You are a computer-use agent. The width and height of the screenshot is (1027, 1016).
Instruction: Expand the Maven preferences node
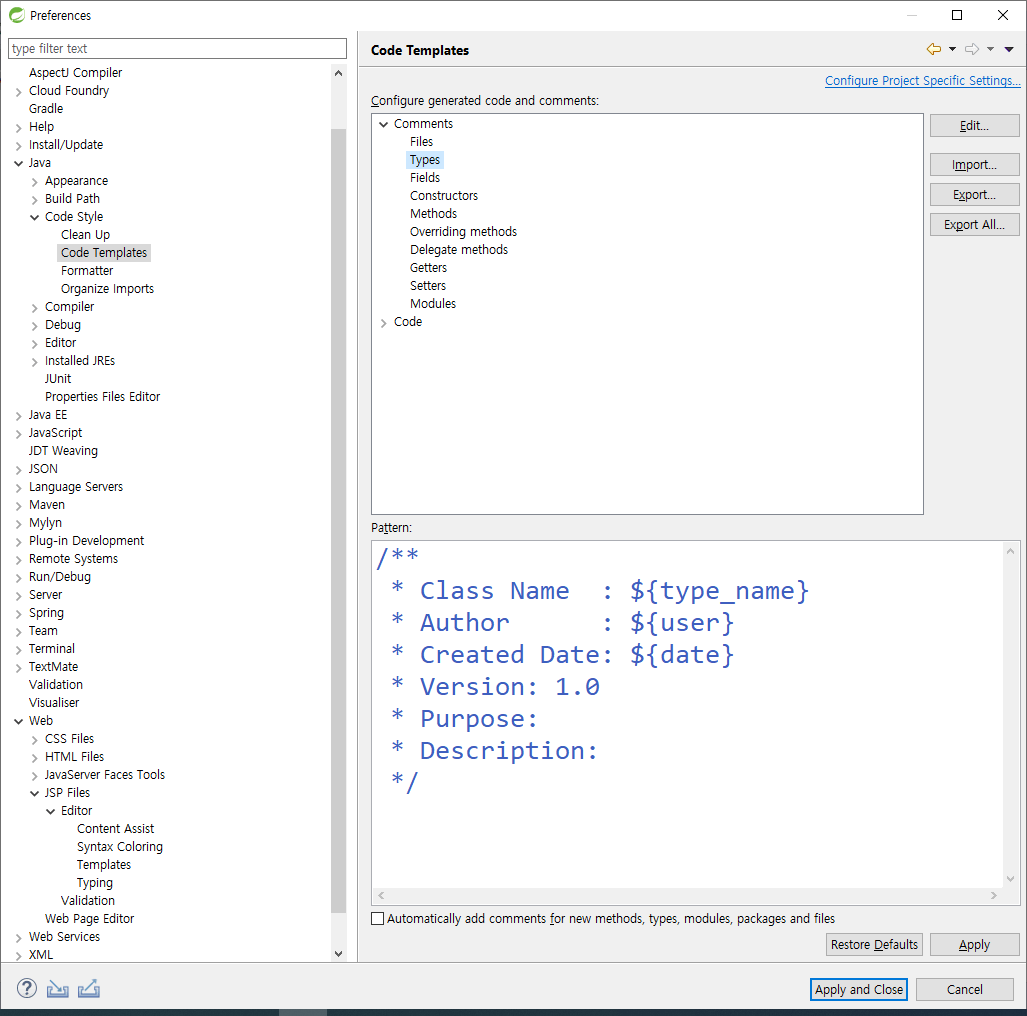[18, 506]
